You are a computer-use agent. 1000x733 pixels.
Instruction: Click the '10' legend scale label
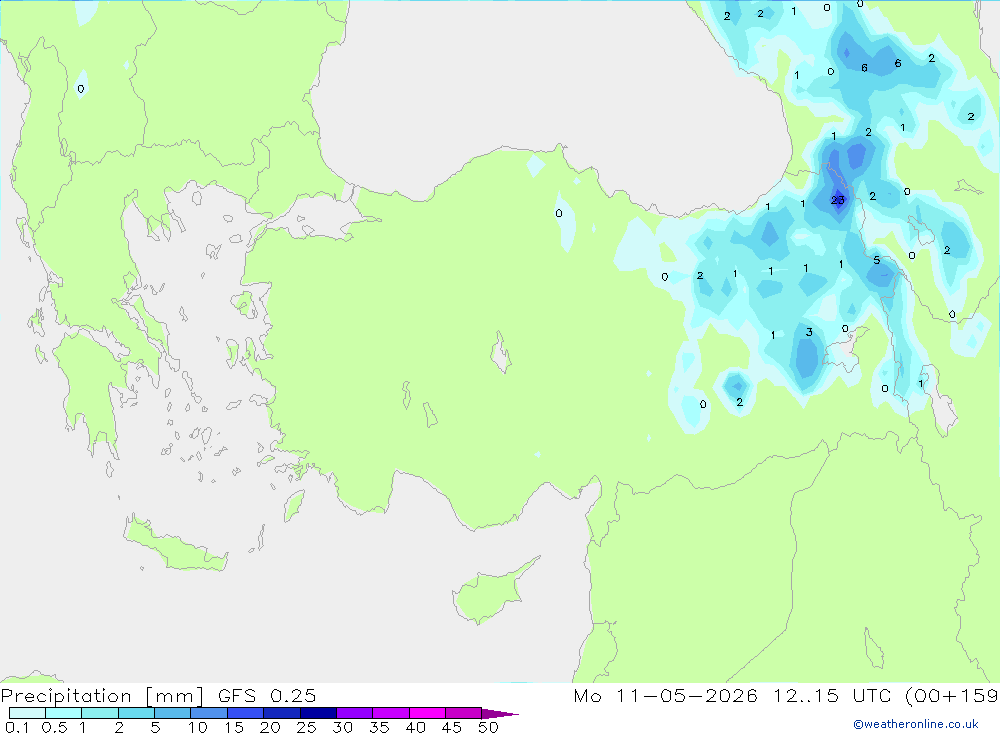tap(198, 727)
